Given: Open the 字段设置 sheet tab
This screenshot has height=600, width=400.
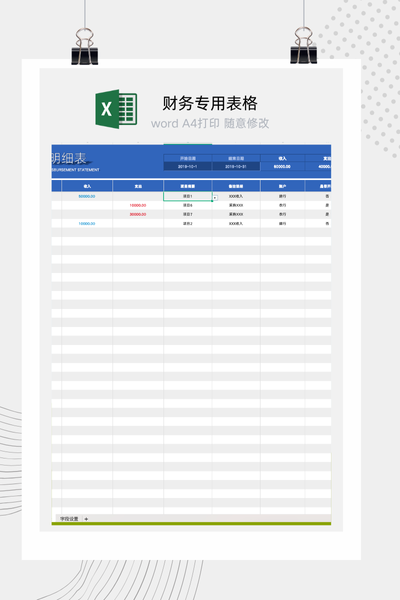Looking at the screenshot, I should (69, 519).
